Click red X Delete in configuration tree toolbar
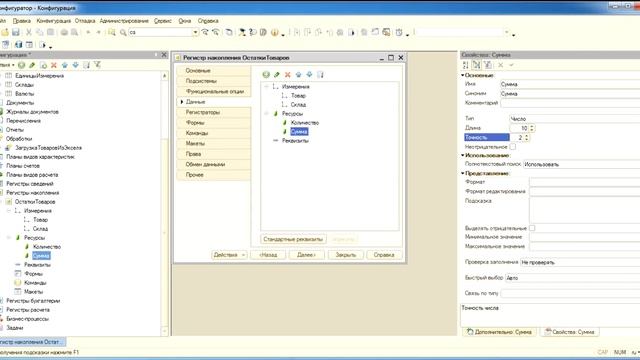 click(x=53, y=65)
